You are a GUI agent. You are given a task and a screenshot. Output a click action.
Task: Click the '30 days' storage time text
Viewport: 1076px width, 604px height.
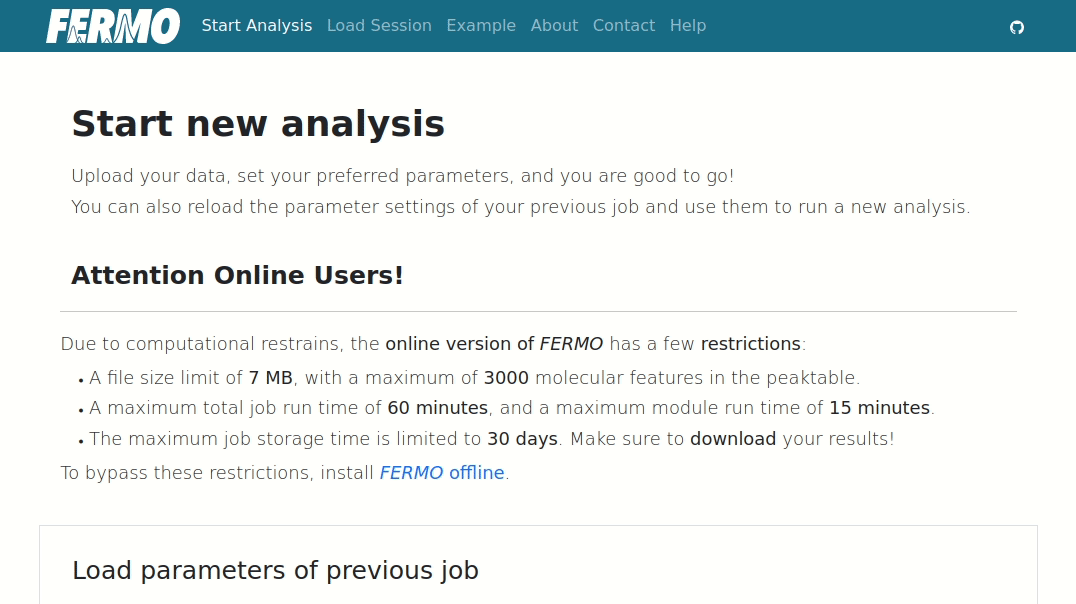(x=522, y=439)
